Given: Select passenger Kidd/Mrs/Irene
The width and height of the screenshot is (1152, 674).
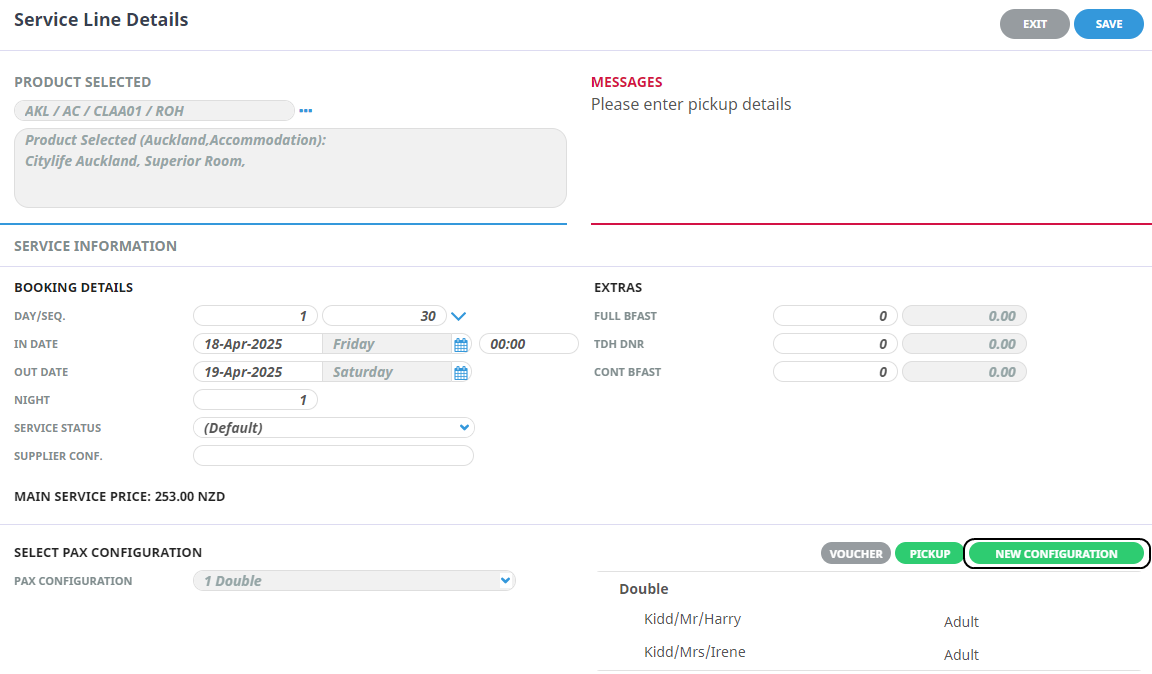Looking at the screenshot, I should pyautogui.click(x=694, y=652).
